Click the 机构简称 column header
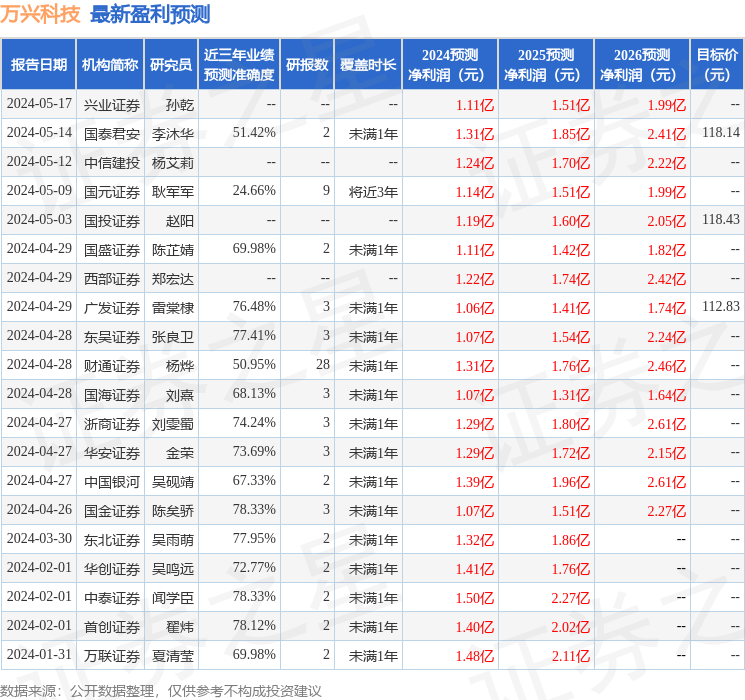 (x=110, y=64)
